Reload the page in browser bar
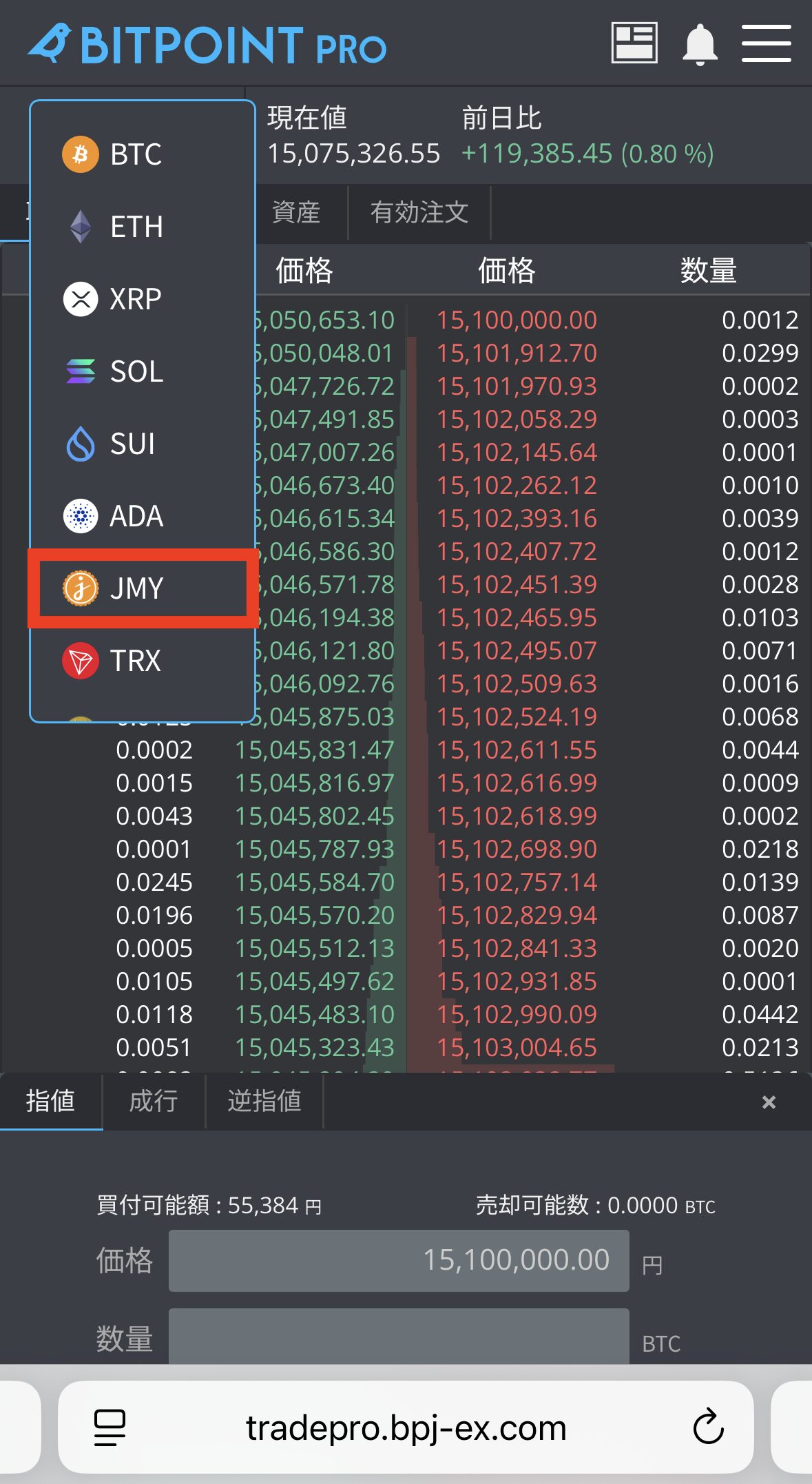The width and height of the screenshot is (812, 1484). [x=708, y=1426]
